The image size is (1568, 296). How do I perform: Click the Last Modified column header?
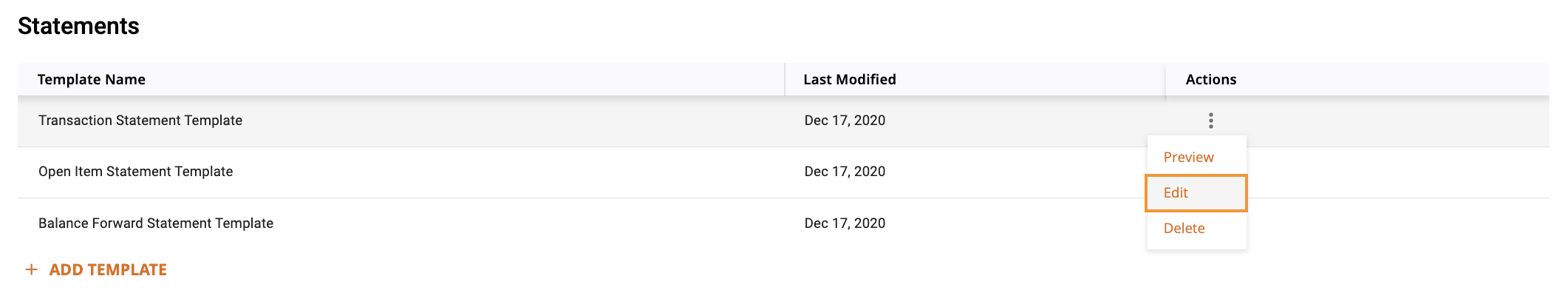coord(850,79)
